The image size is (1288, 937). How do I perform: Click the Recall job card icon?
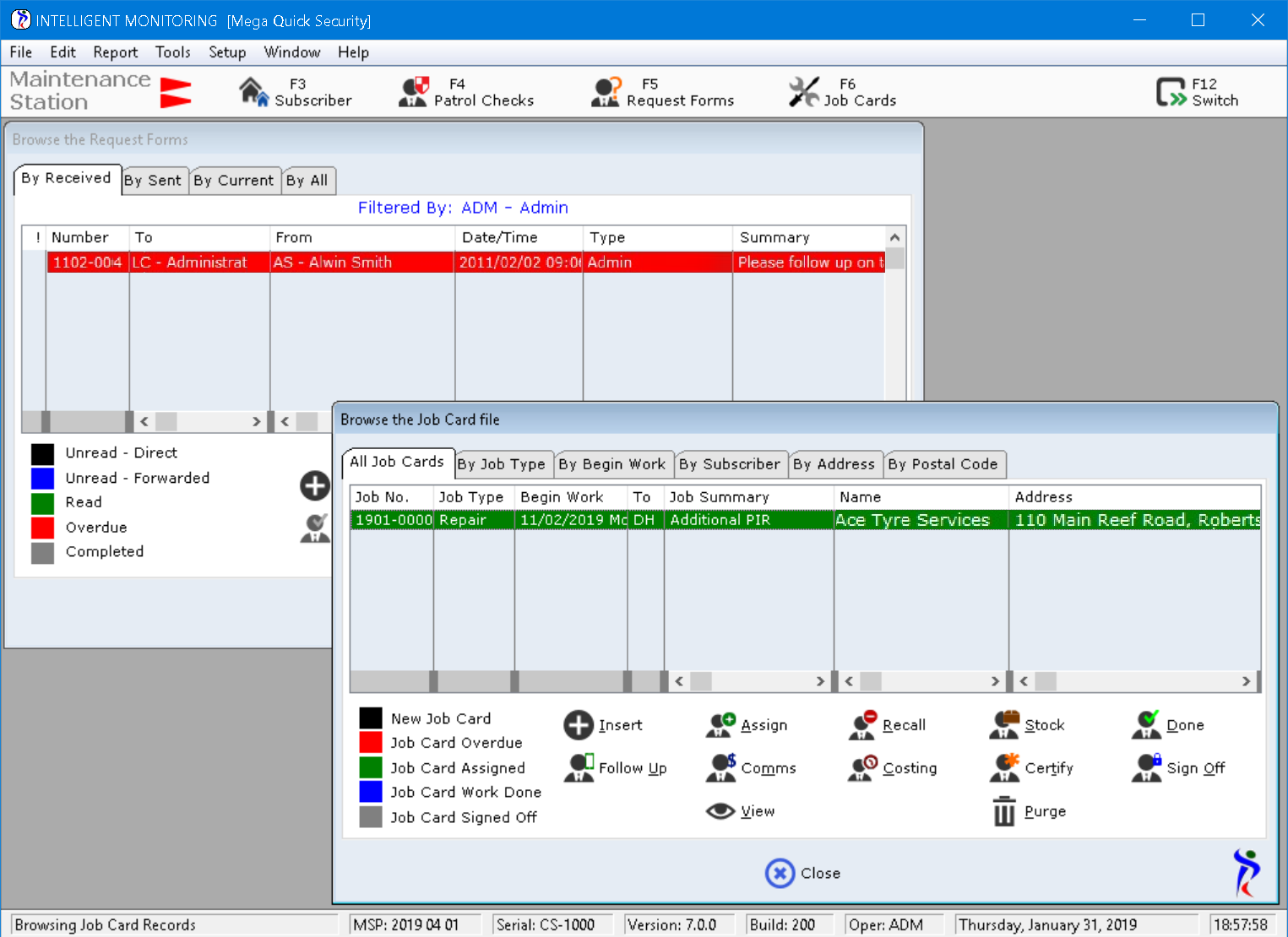coord(863,725)
